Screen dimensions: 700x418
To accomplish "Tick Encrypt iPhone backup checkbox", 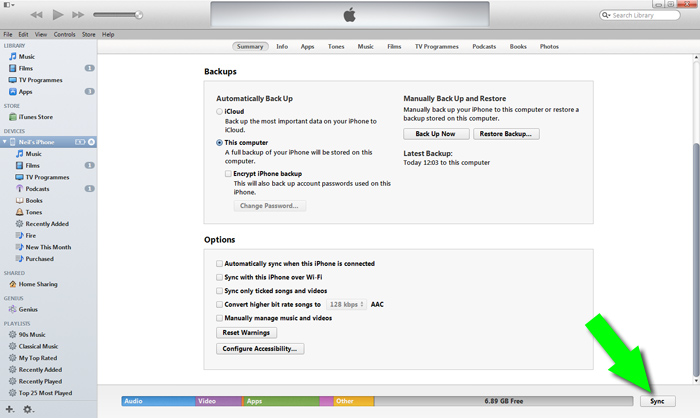I will click(x=228, y=173).
